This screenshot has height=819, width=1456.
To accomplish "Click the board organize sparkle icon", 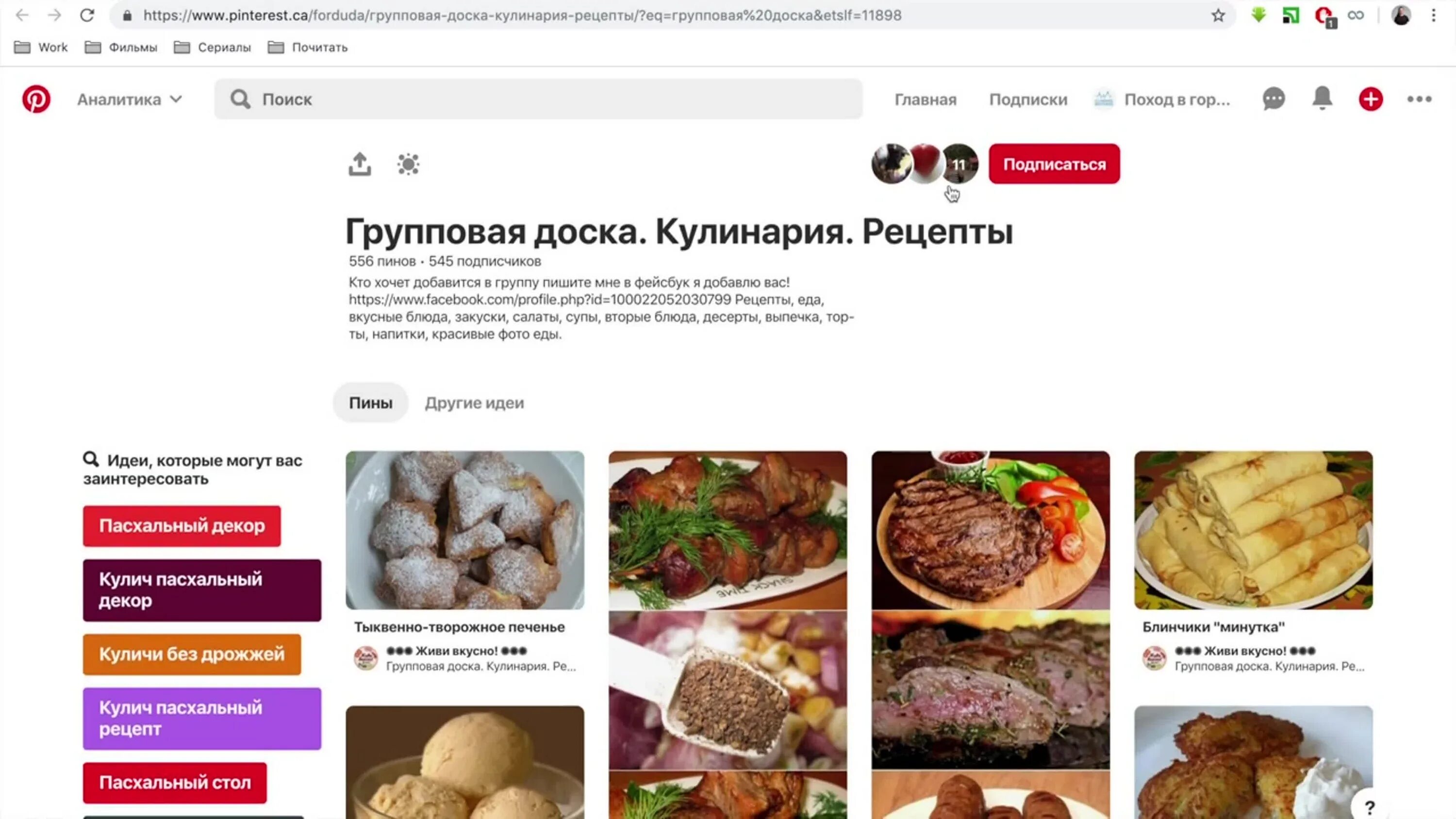I will (x=408, y=164).
